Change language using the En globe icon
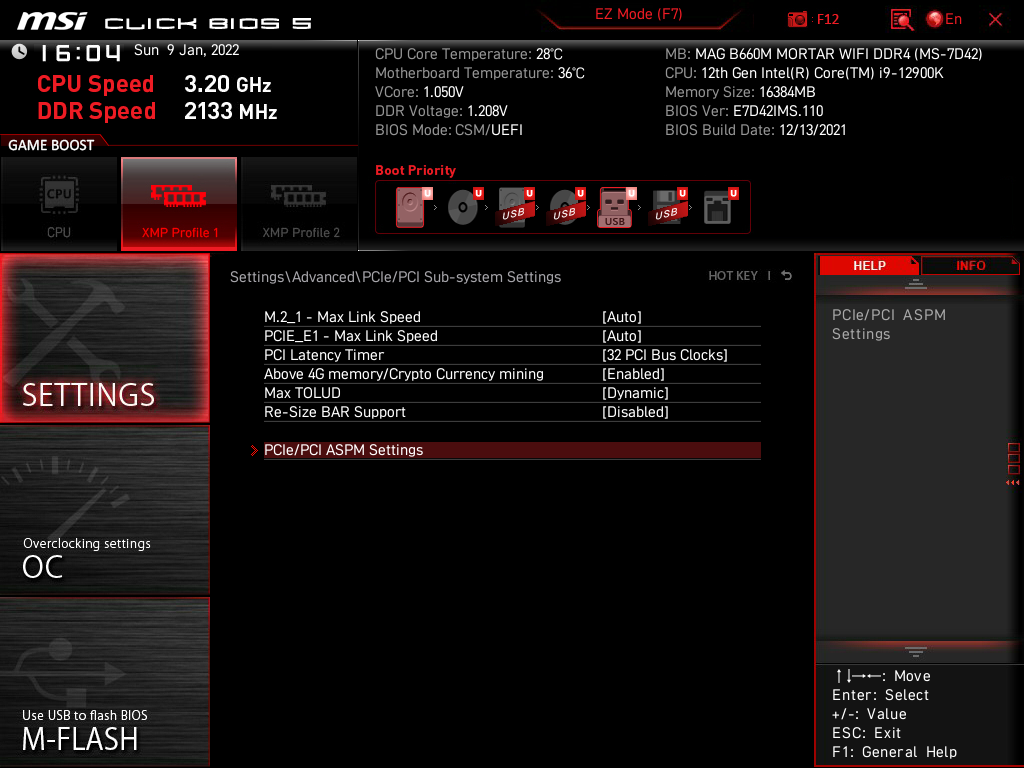The width and height of the screenshot is (1024, 768). coord(944,20)
